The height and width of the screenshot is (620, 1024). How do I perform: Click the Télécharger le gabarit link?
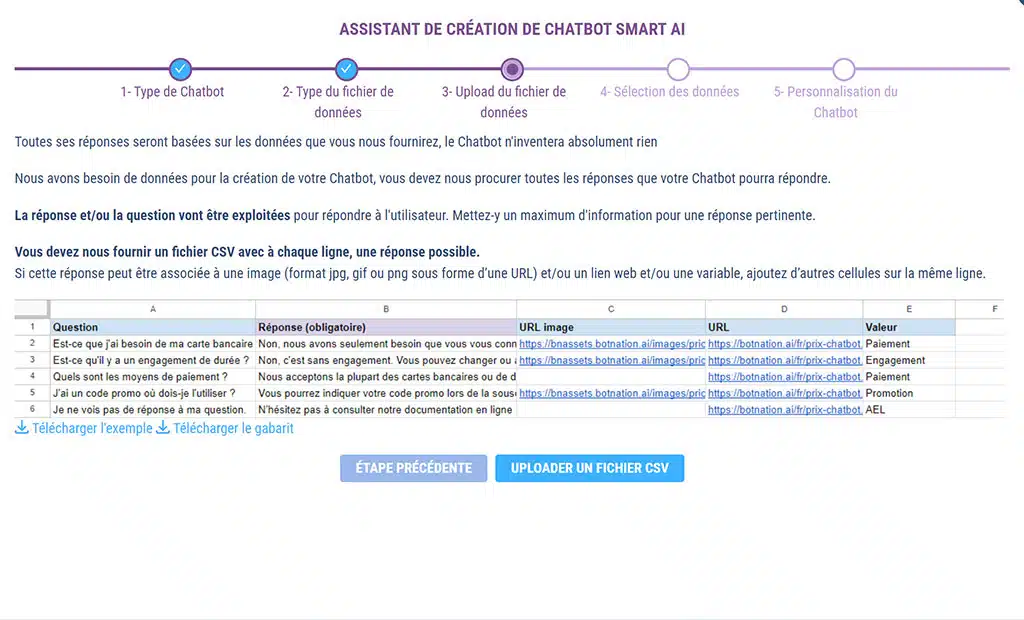pyautogui.click(x=233, y=428)
